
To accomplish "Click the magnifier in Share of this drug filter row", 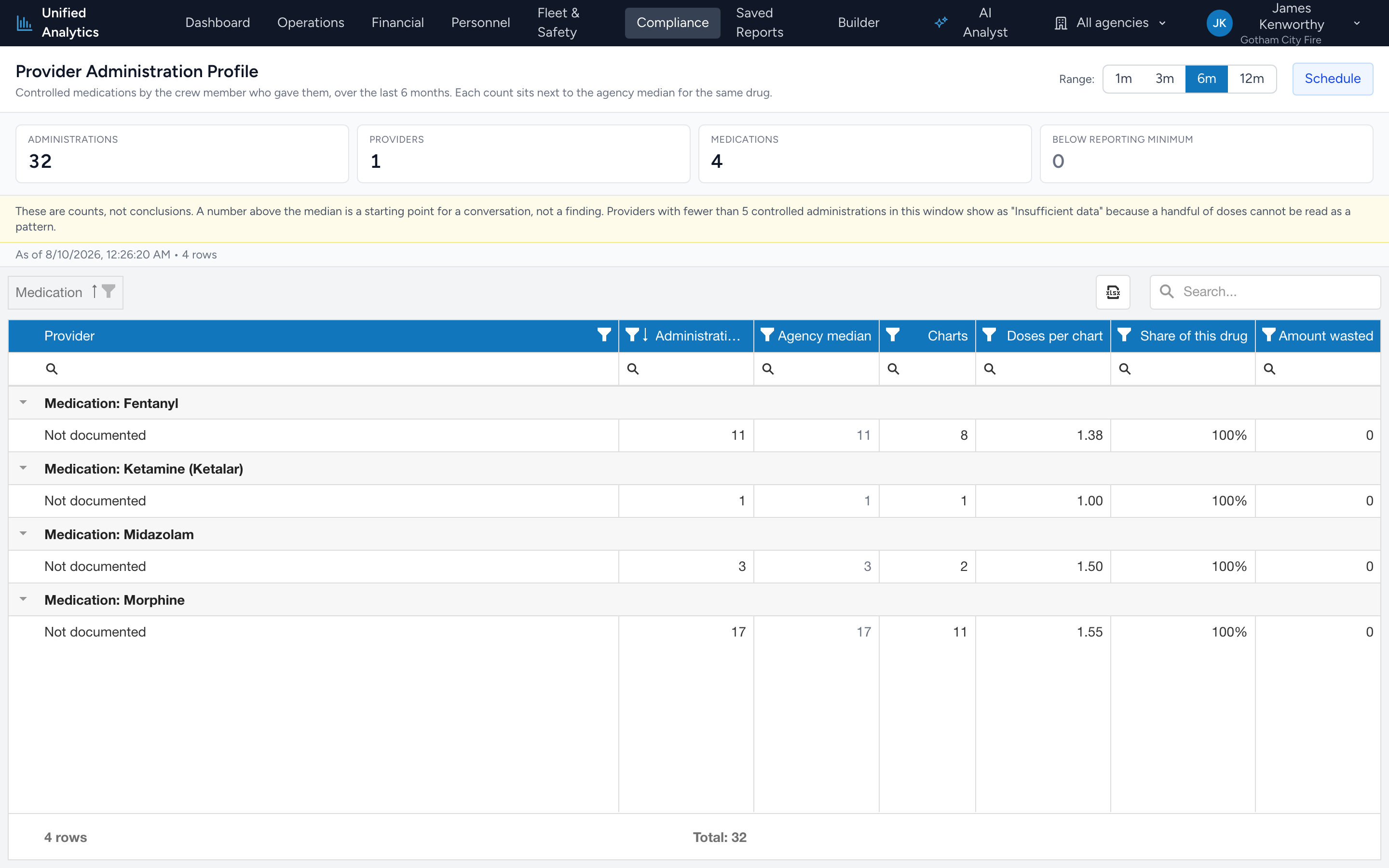I will pos(1125,368).
